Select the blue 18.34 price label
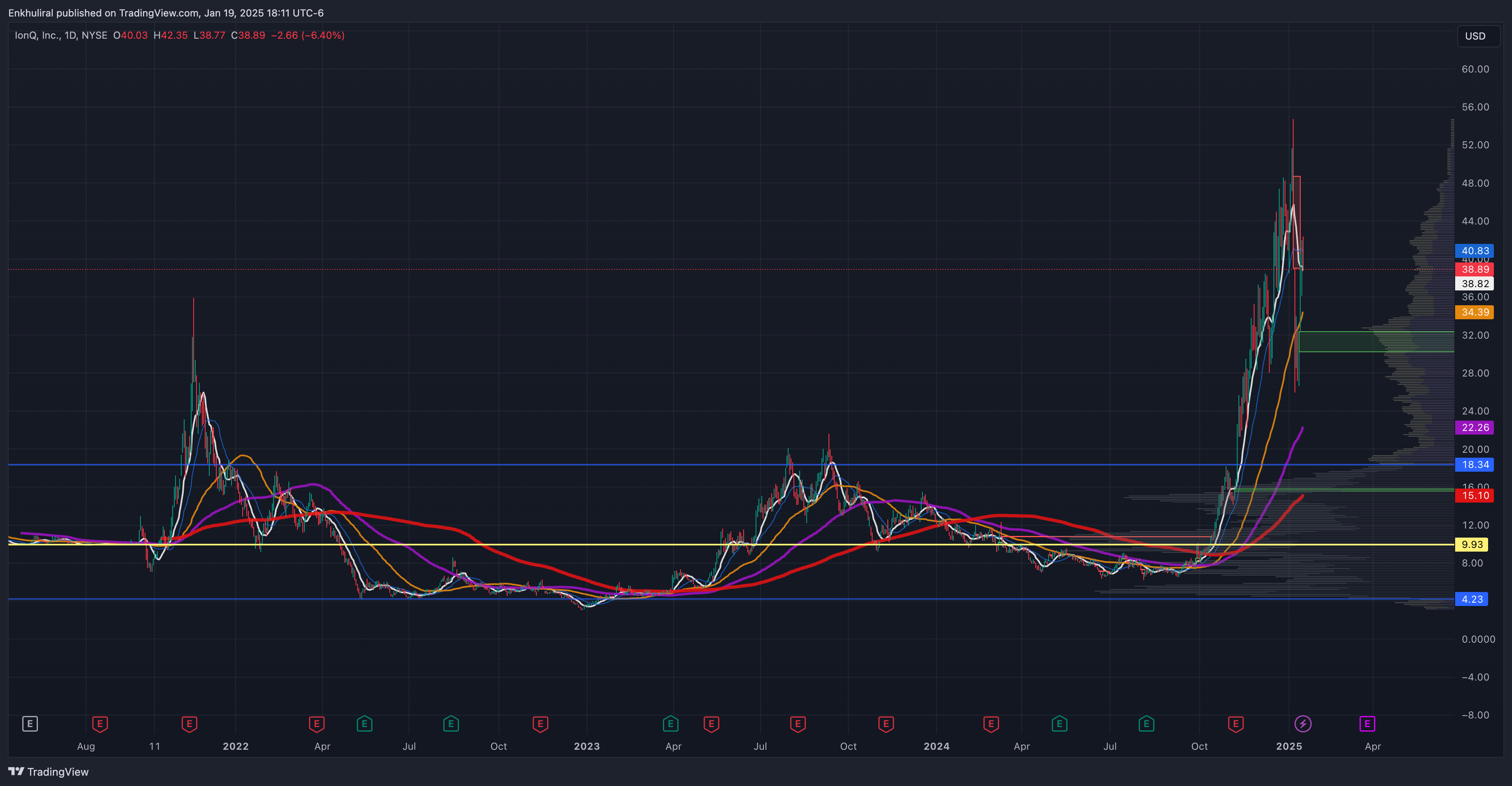 tap(1475, 465)
